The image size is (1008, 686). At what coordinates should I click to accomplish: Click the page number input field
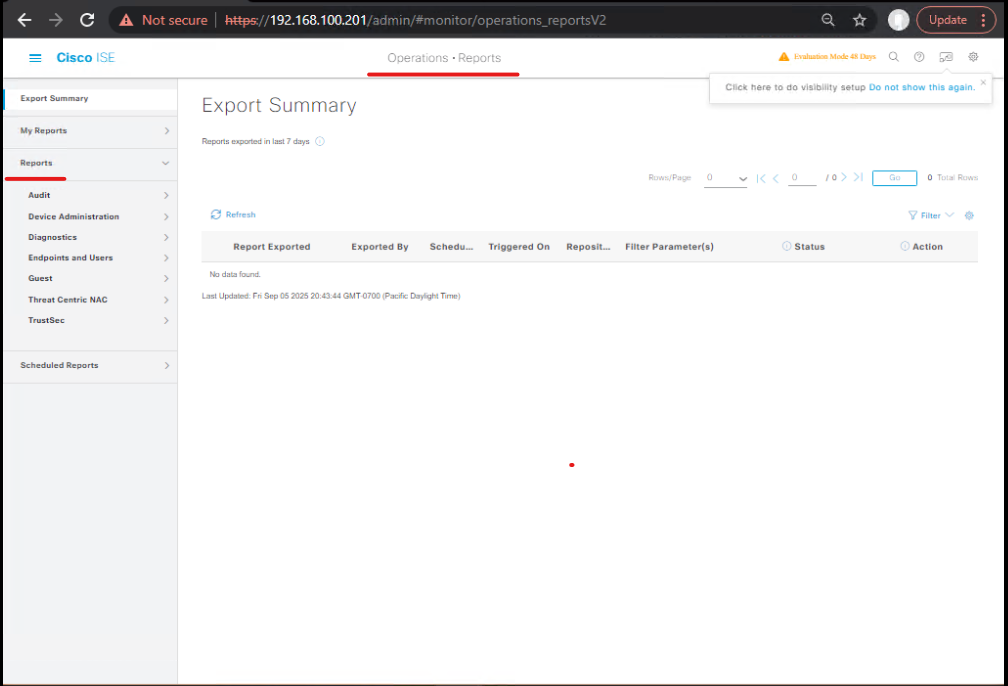pyautogui.click(x=802, y=177)
